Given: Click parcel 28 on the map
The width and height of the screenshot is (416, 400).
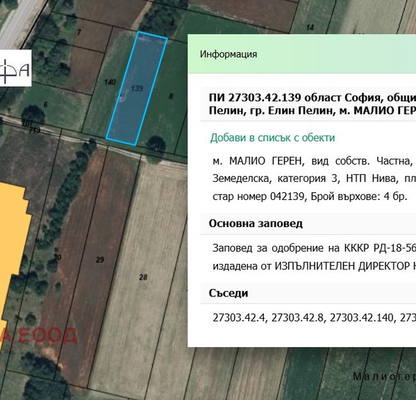Looking at the screenshot, I should (x=143, y=277).
